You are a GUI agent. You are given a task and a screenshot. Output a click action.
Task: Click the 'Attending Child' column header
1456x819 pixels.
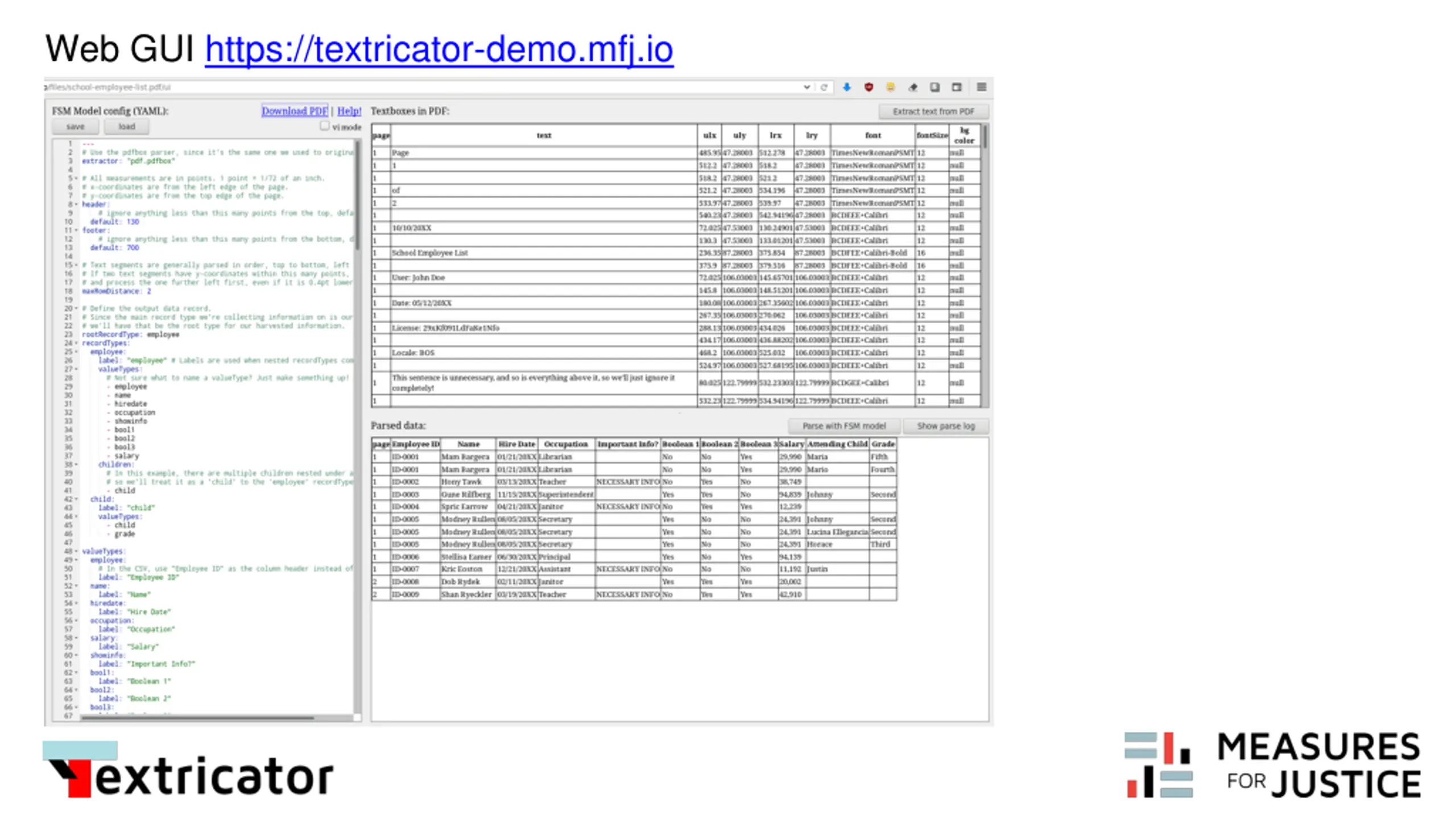(x=837, y=444)
